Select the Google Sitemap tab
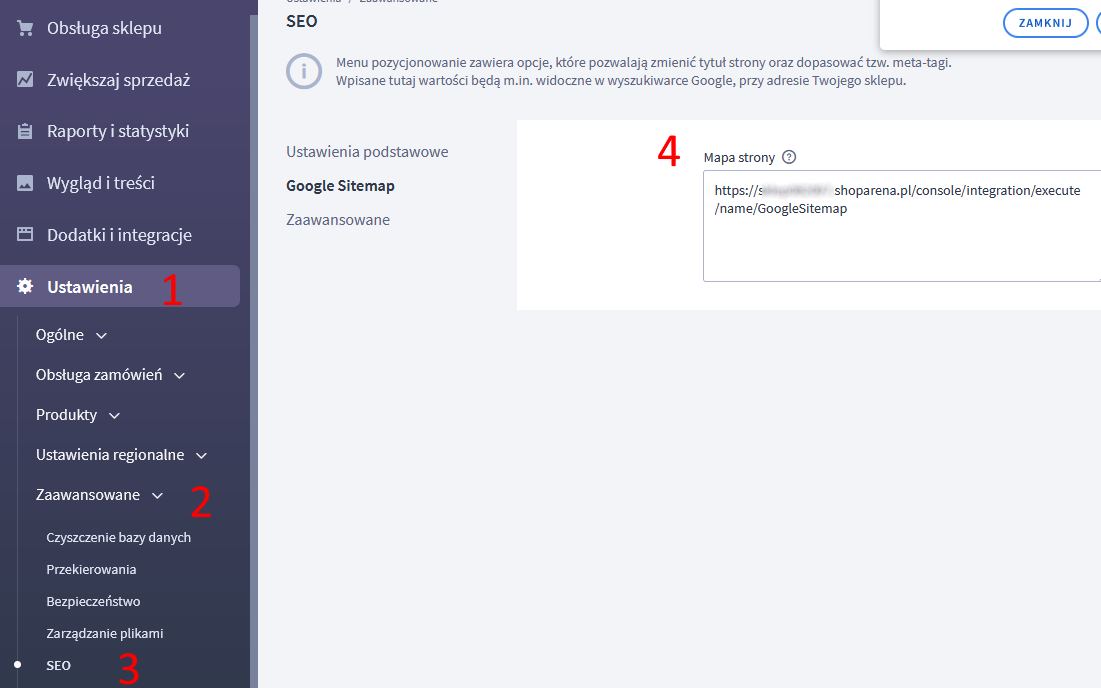Viewport: 1101px width, 688px height. pyautogui.click(x=340, y=186)
